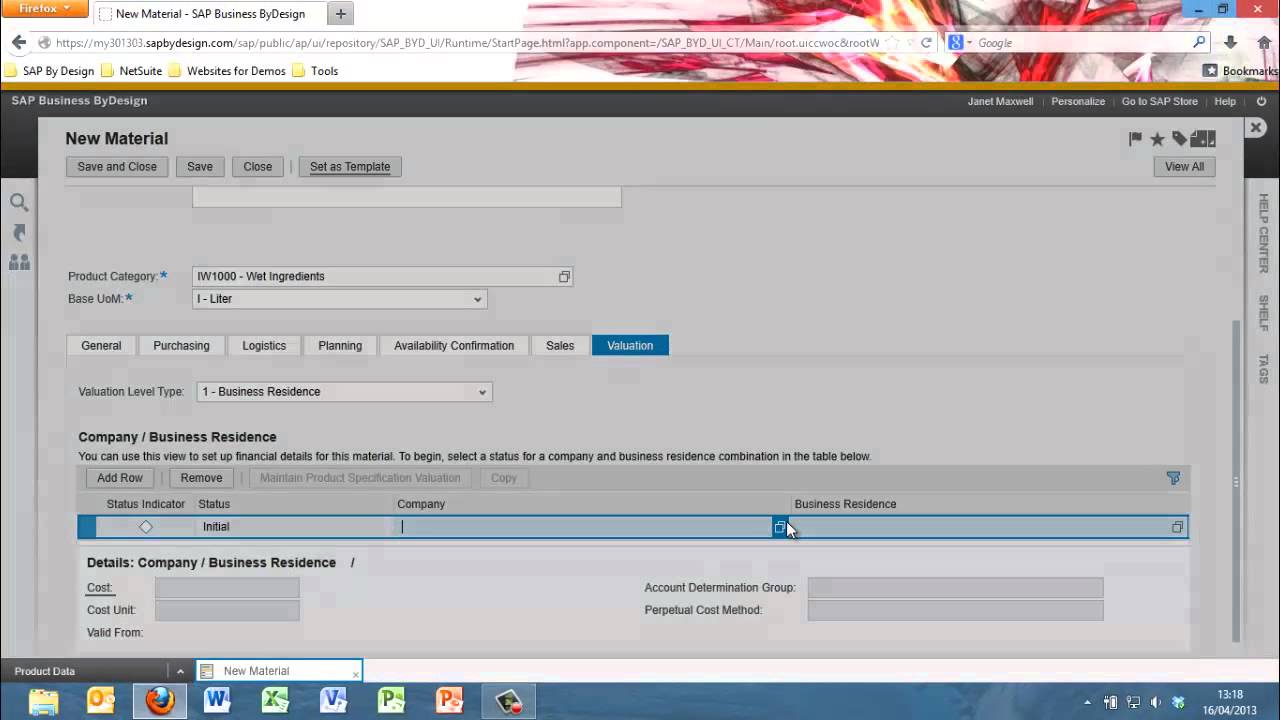Click the vertical scrollbar of the form

1236,480
